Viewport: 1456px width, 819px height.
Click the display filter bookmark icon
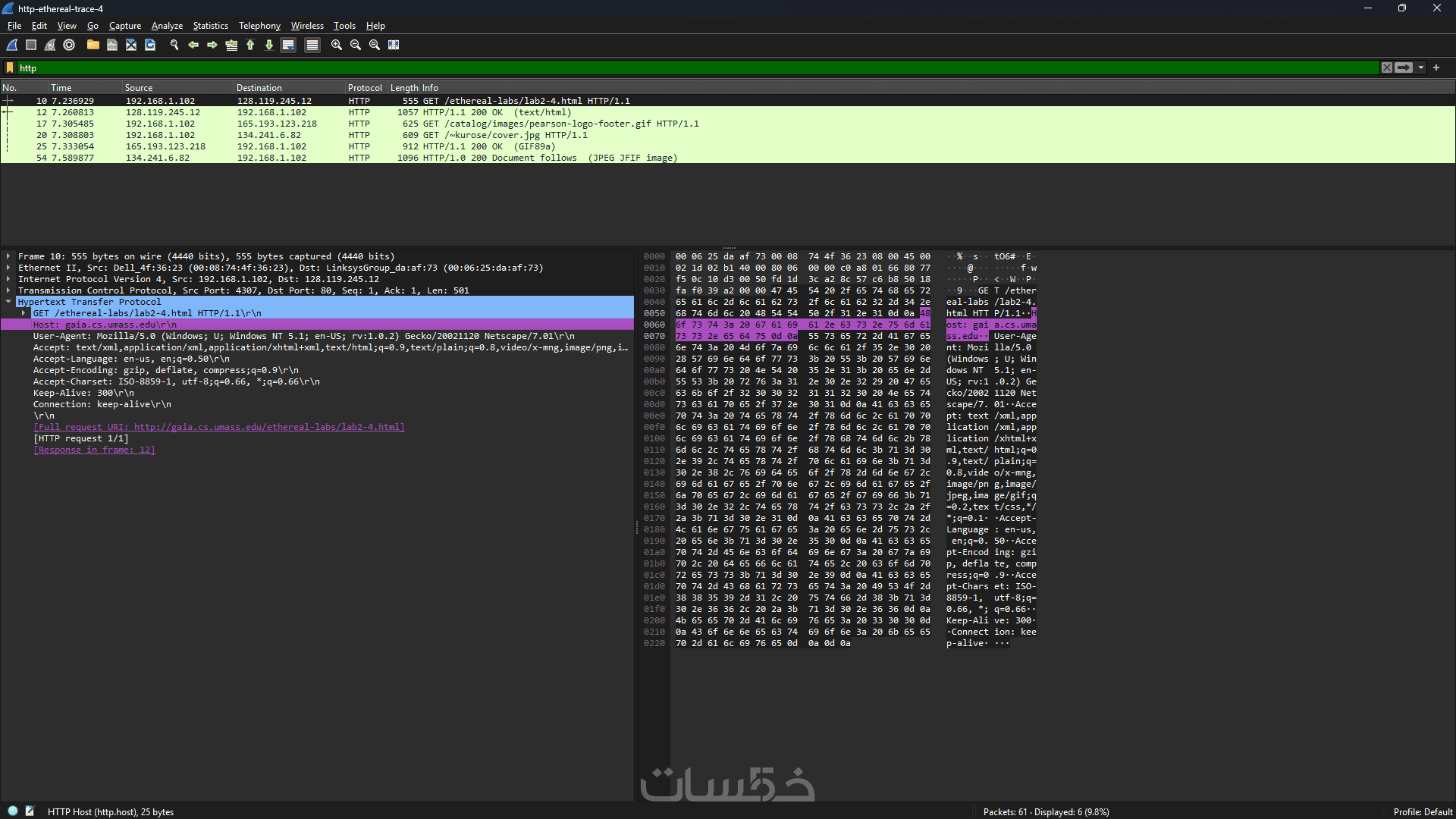coord(10,67)
